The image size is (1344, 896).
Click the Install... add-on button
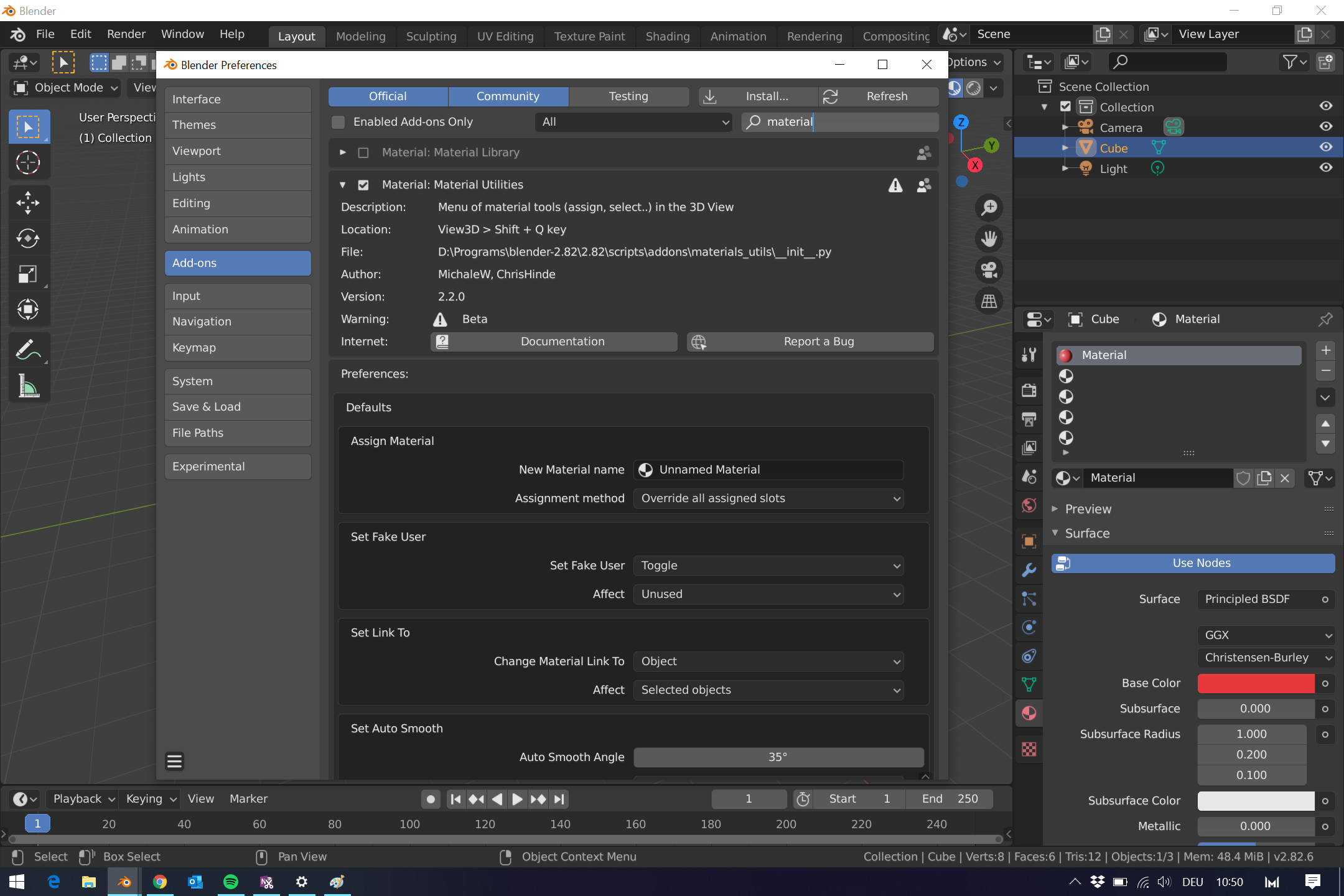coord(758,96)
